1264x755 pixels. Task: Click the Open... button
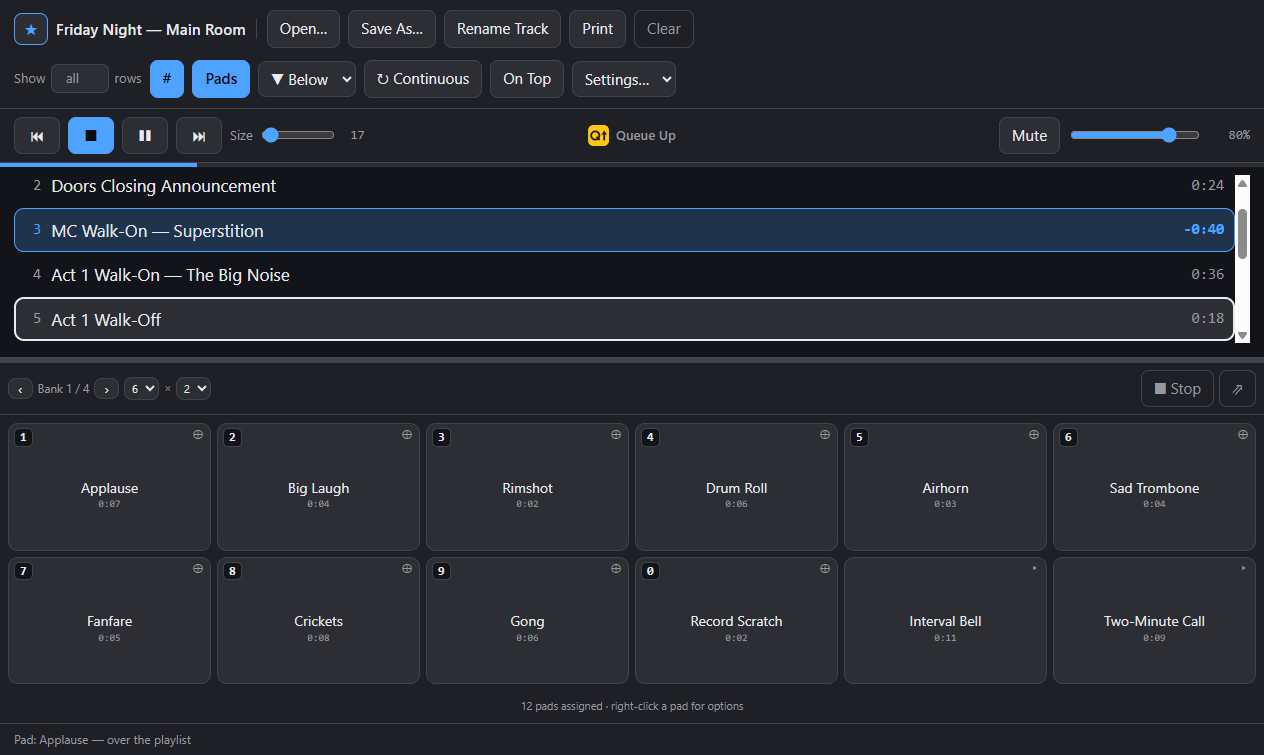304,29
